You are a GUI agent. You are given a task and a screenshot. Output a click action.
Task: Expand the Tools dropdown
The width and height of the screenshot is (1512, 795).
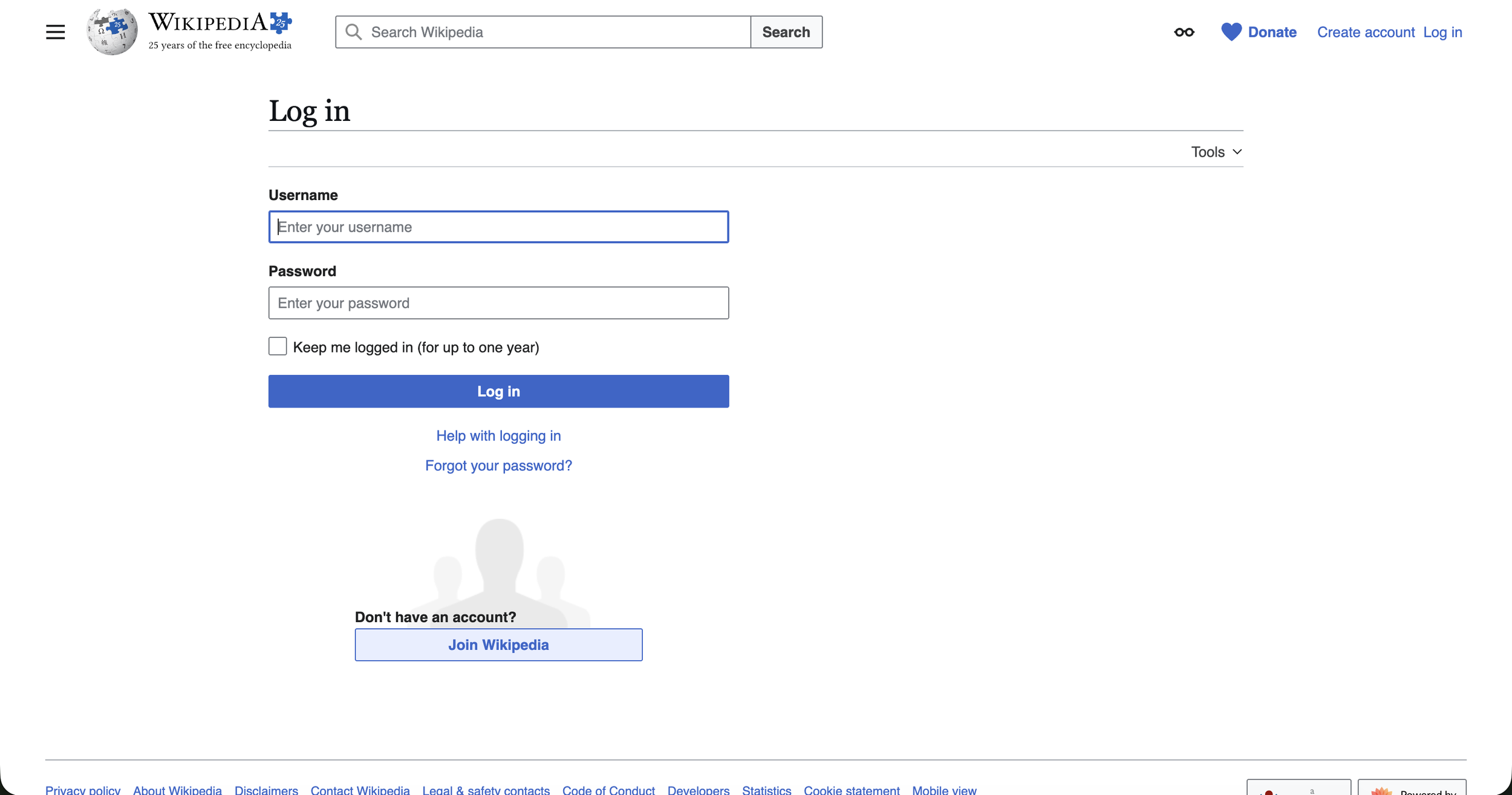pyautogui.click(x=1216, y=152)
